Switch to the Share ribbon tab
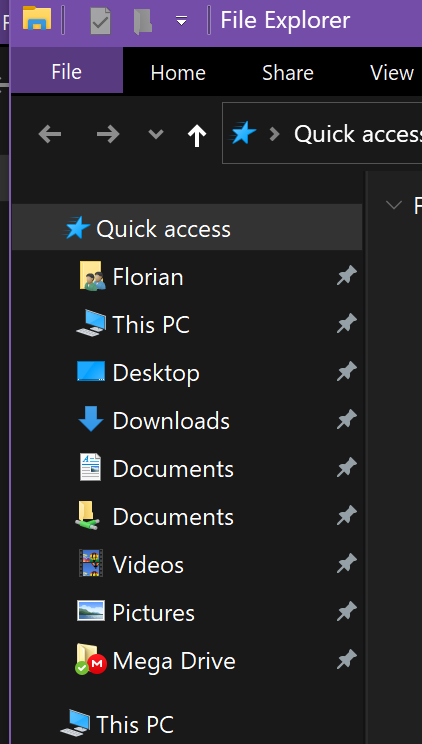422x744 pixels. 288,73
